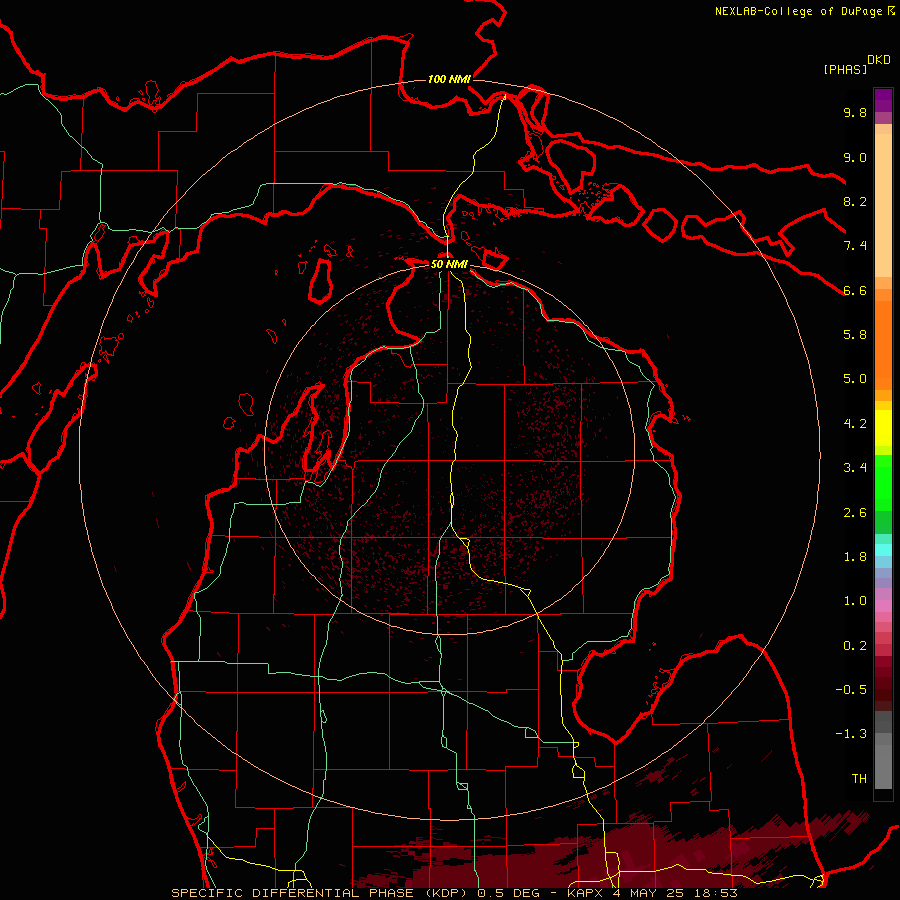Click the [PHAS] legend unit label
Image resolution: width=900 pixels, height=900 pixels.
tap(845, 70)
